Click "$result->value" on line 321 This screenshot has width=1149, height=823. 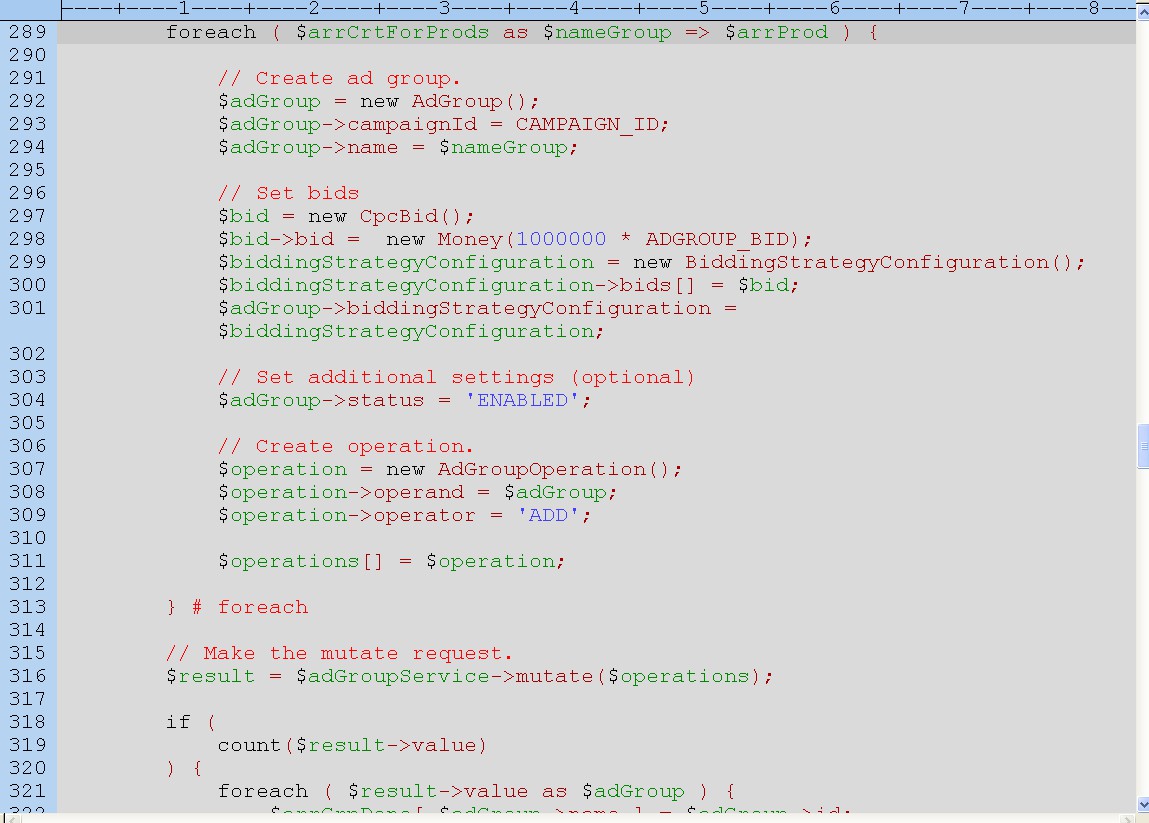[437, 791]
